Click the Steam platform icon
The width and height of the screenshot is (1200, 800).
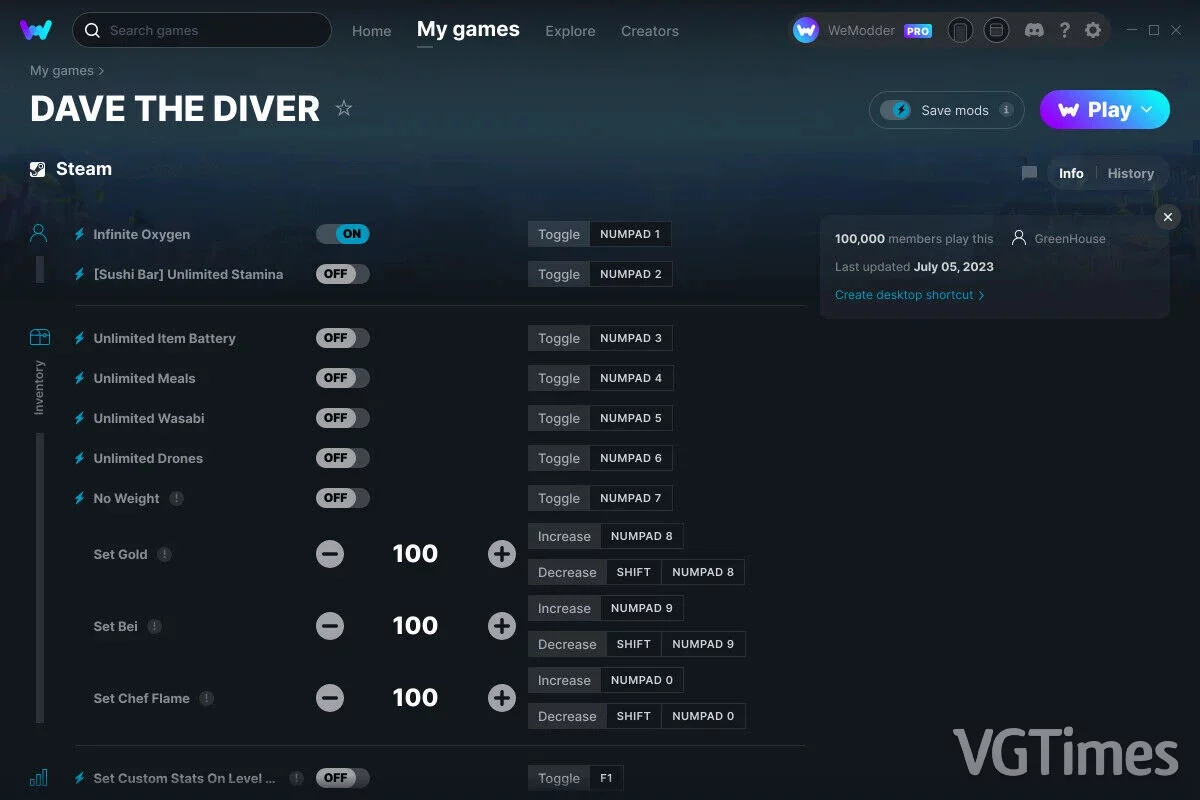point(38,169)
